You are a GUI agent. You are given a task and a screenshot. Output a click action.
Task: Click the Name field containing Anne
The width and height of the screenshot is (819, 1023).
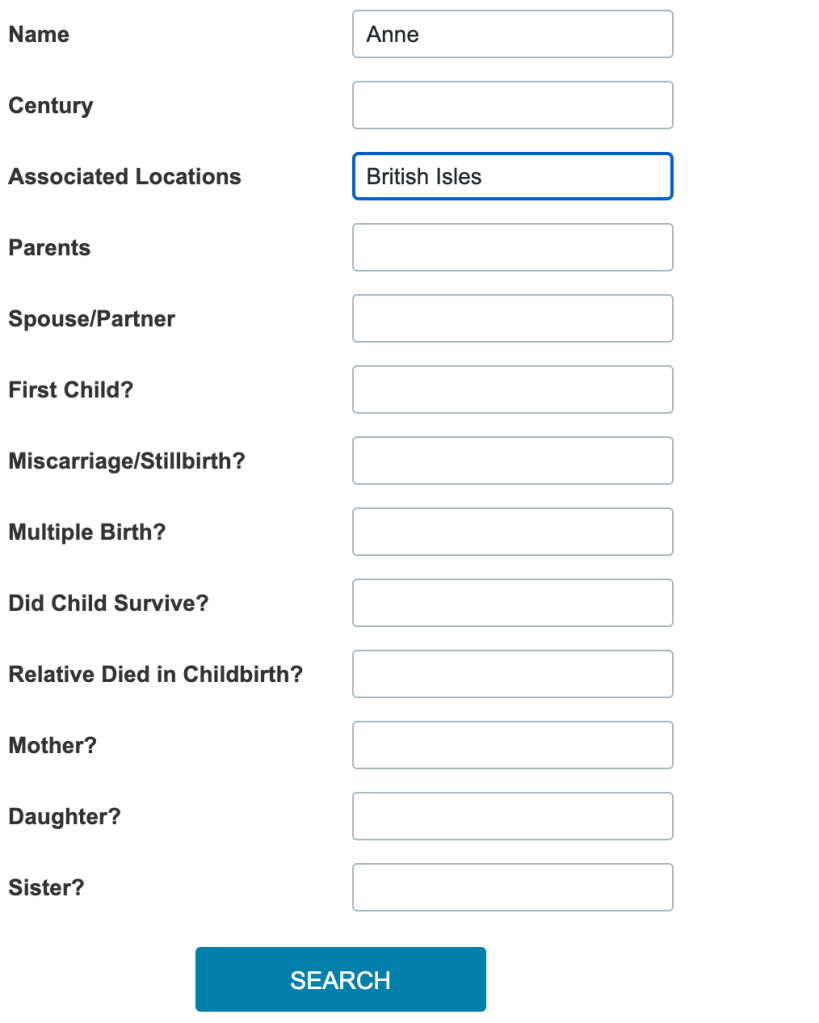click(x=512, y=34)
